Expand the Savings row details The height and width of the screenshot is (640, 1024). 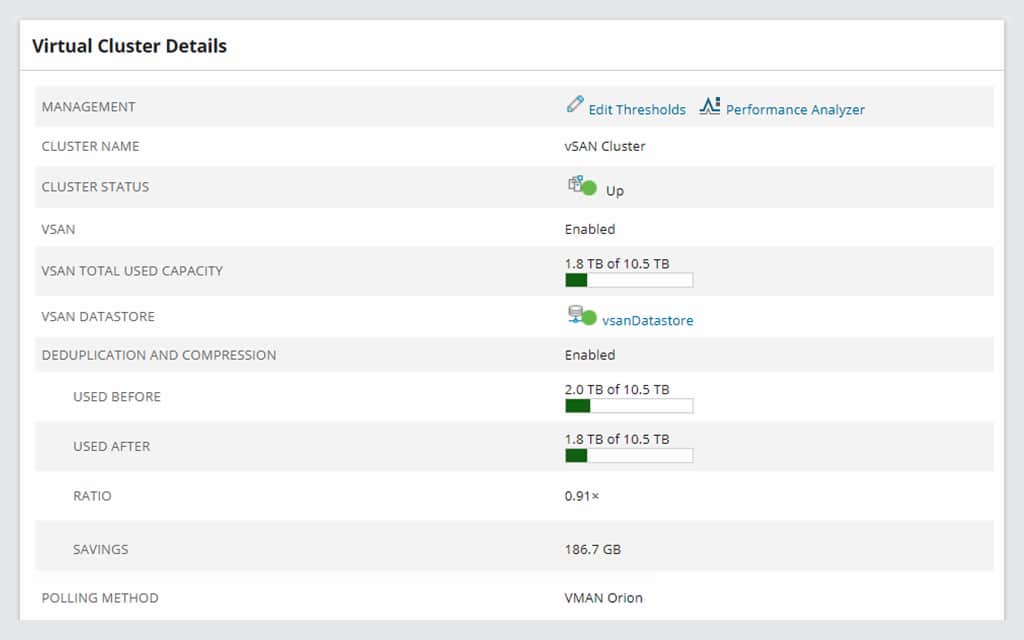100,548
